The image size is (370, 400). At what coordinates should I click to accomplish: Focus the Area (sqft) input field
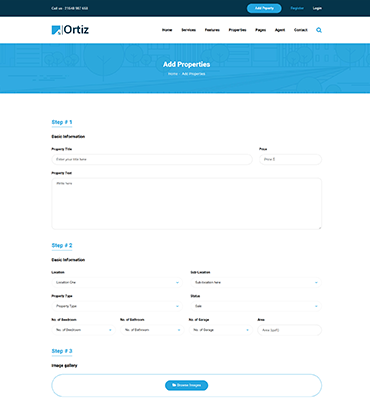click(290, 330)
